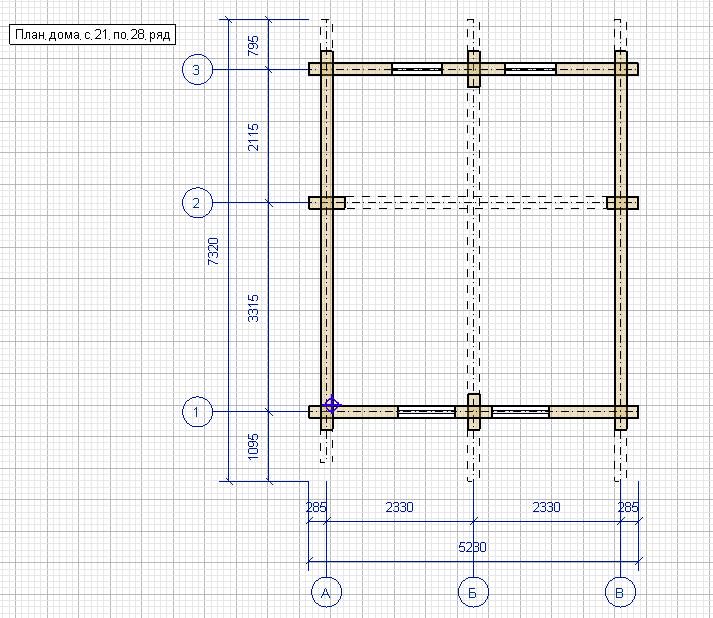Select the total width dimension 5230
This screenshot has height=618, width=713.
pyautogui.click(x=472, y=547)
